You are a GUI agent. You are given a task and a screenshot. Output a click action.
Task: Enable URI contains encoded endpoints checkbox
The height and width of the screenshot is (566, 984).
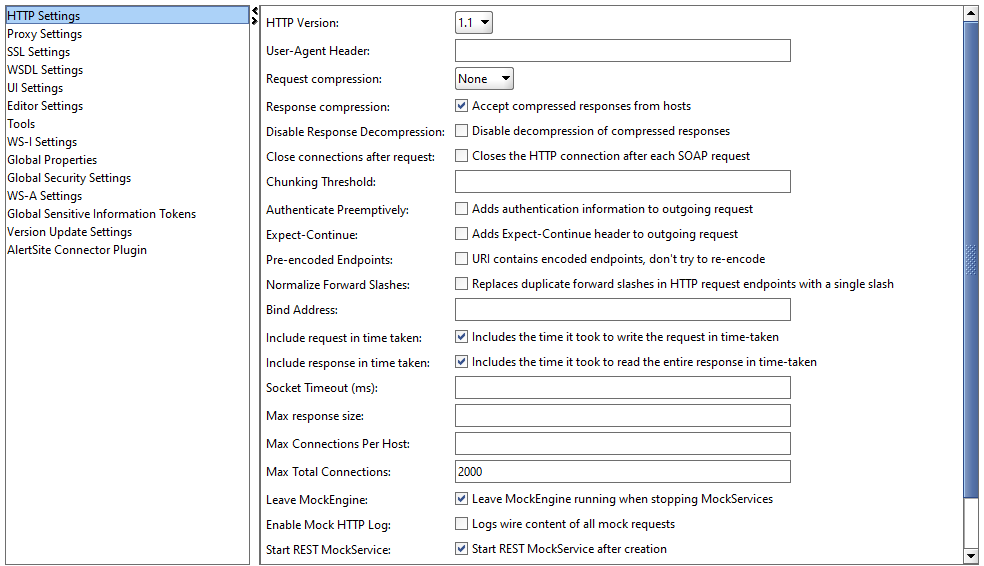pyautogui.click(x=461, y=259)
